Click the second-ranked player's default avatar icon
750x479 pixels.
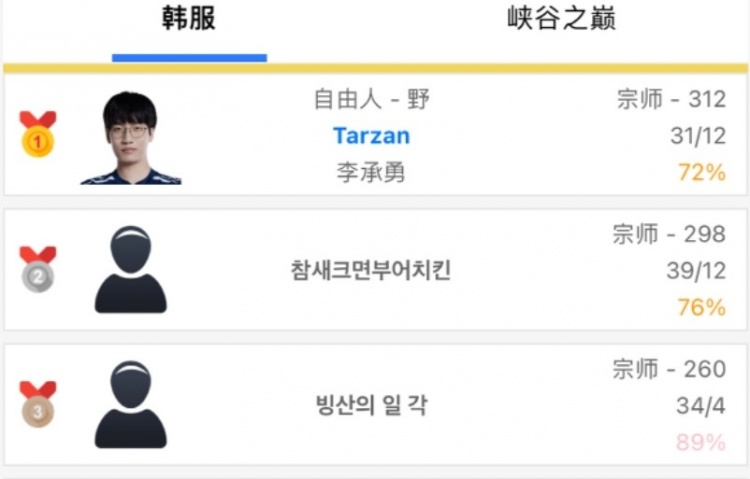coord(131,269)
